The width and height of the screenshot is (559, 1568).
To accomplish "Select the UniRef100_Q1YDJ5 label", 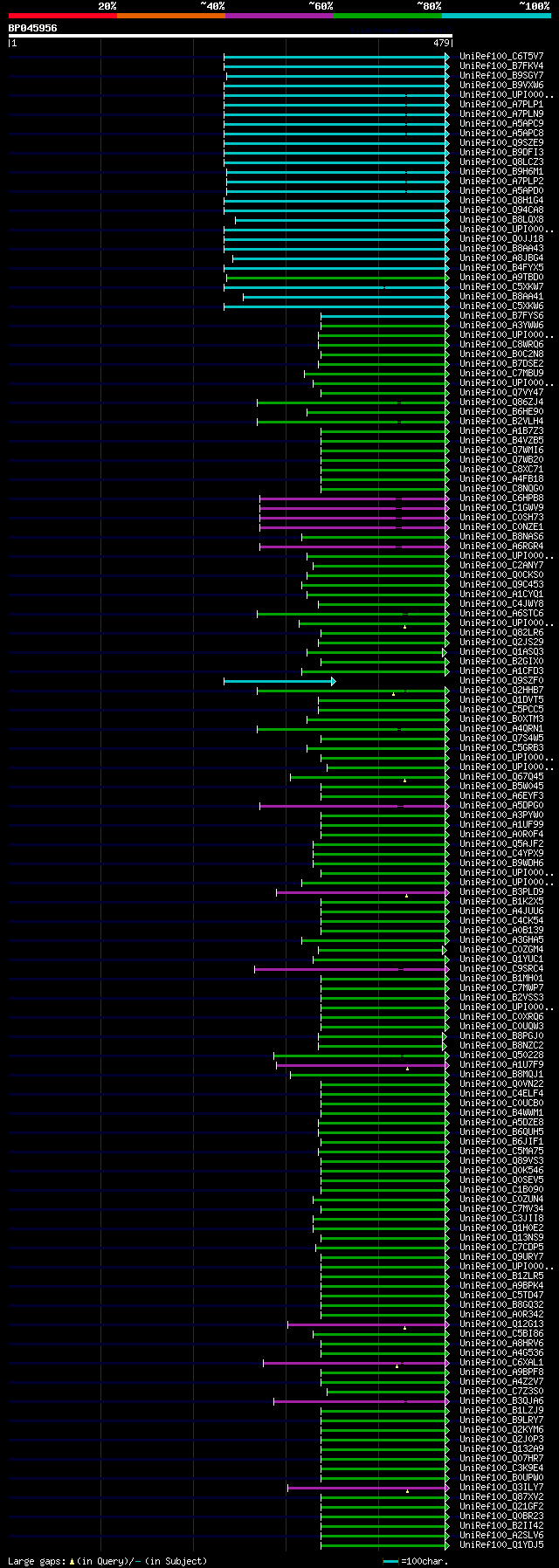I will (x=501, y=1545).
